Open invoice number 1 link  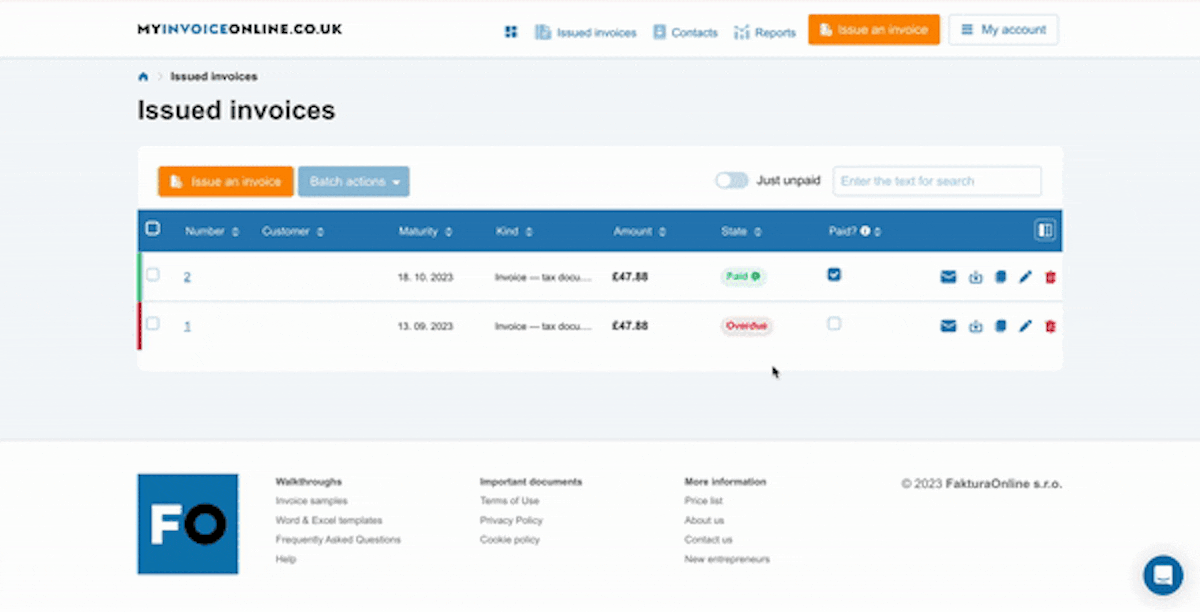click(x=187, y=326)
